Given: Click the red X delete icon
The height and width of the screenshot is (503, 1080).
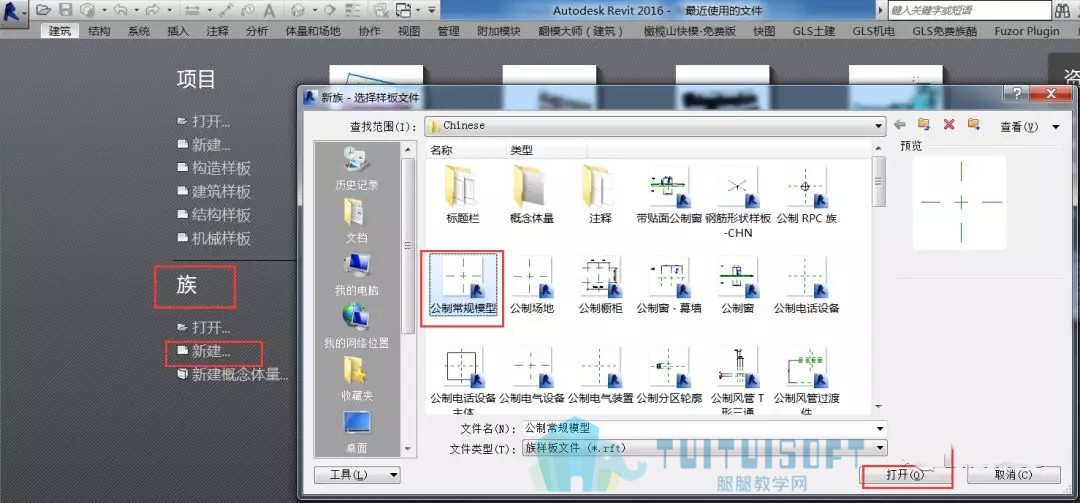Looking at the screenshot, I should tap(949, 125).
